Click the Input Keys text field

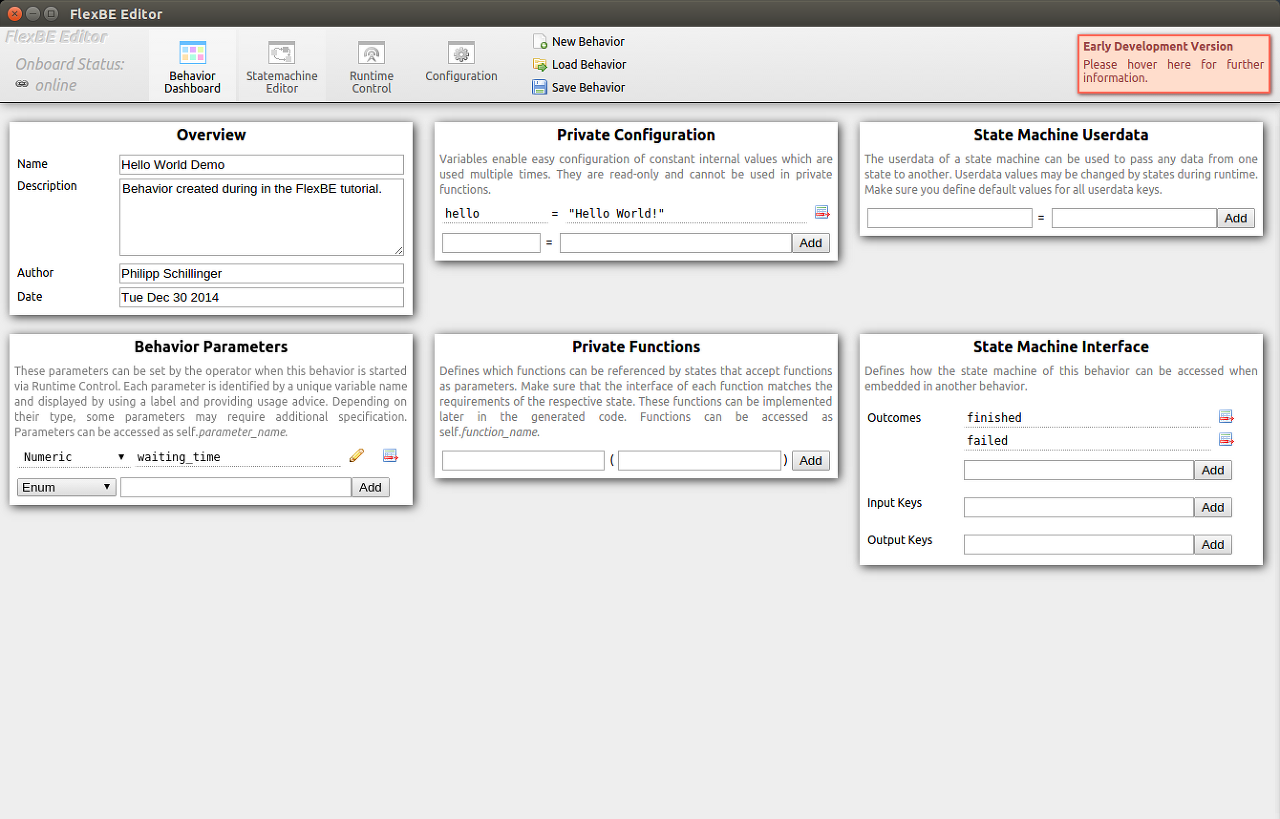click(1079, 508)
